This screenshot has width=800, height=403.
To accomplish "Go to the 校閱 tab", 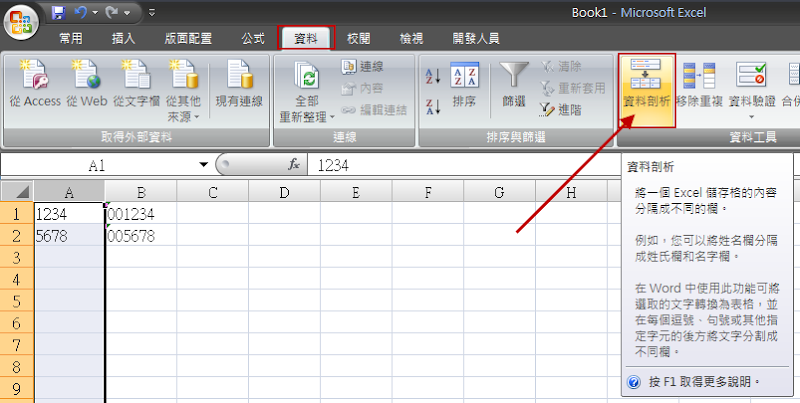I will [359, 38].
